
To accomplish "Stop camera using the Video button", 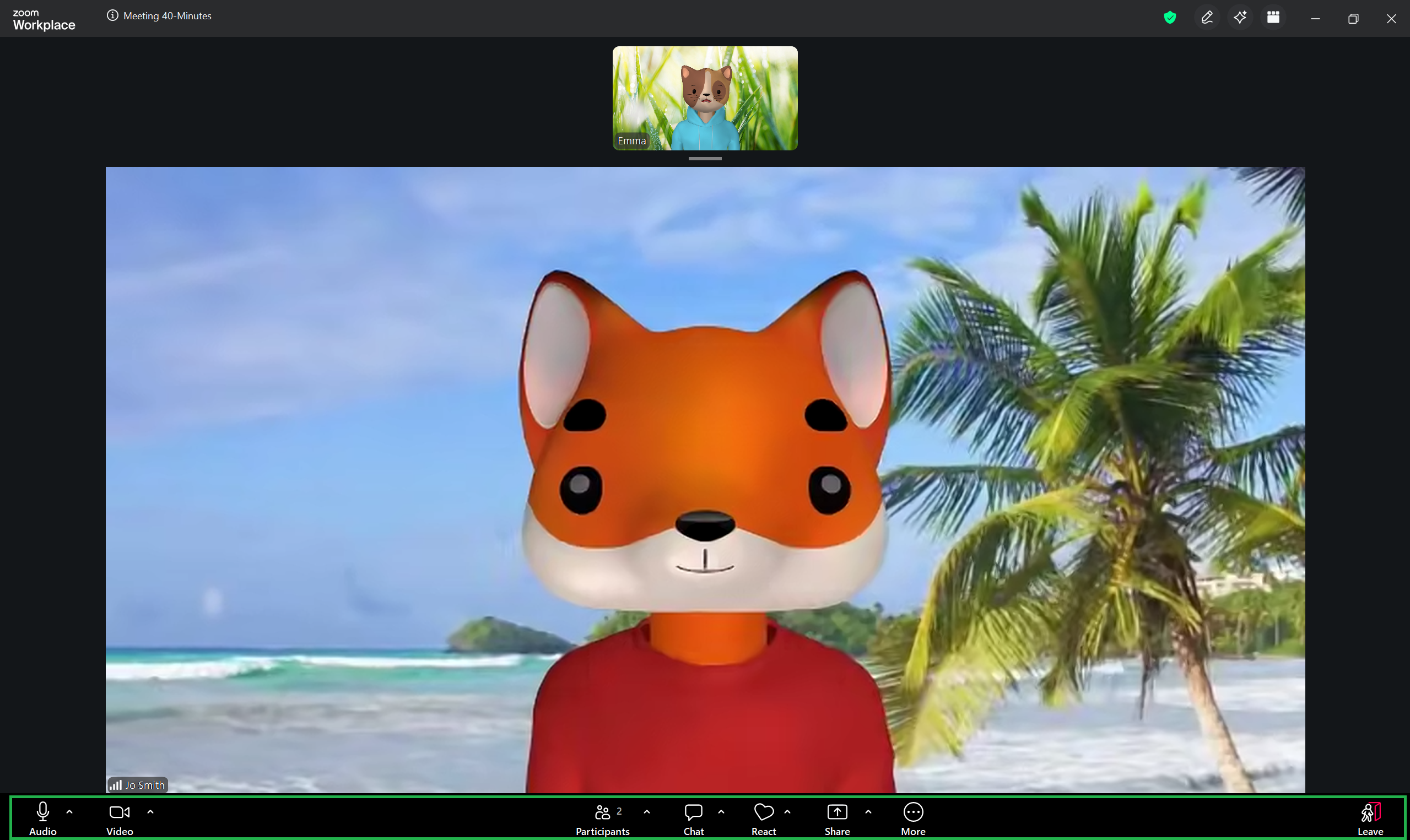I will (x=120, y=819).
